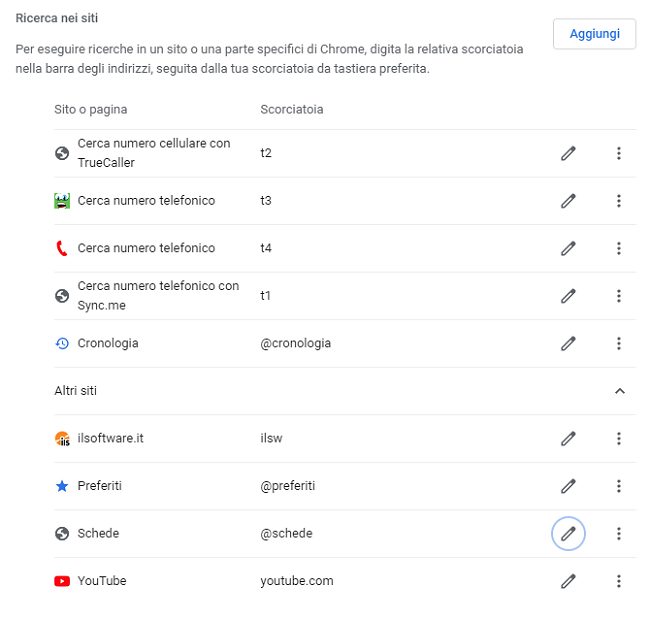The image size is (650, 619).
Task: Click the 'ilsw' shortcut text
Action: [271, 438]
